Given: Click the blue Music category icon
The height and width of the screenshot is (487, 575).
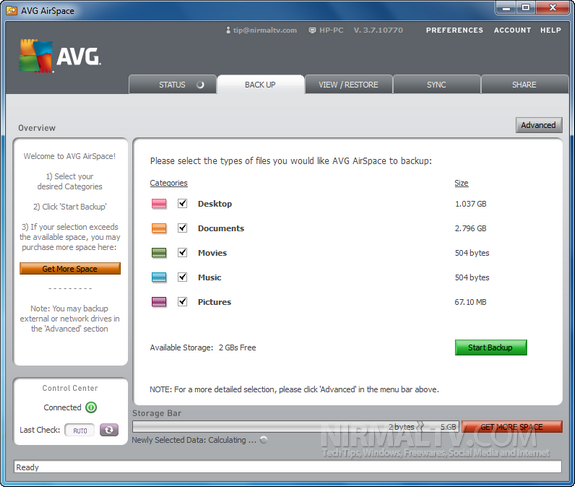Looking at the screenshot, I should pyautogui.click(x=159, y=277).
